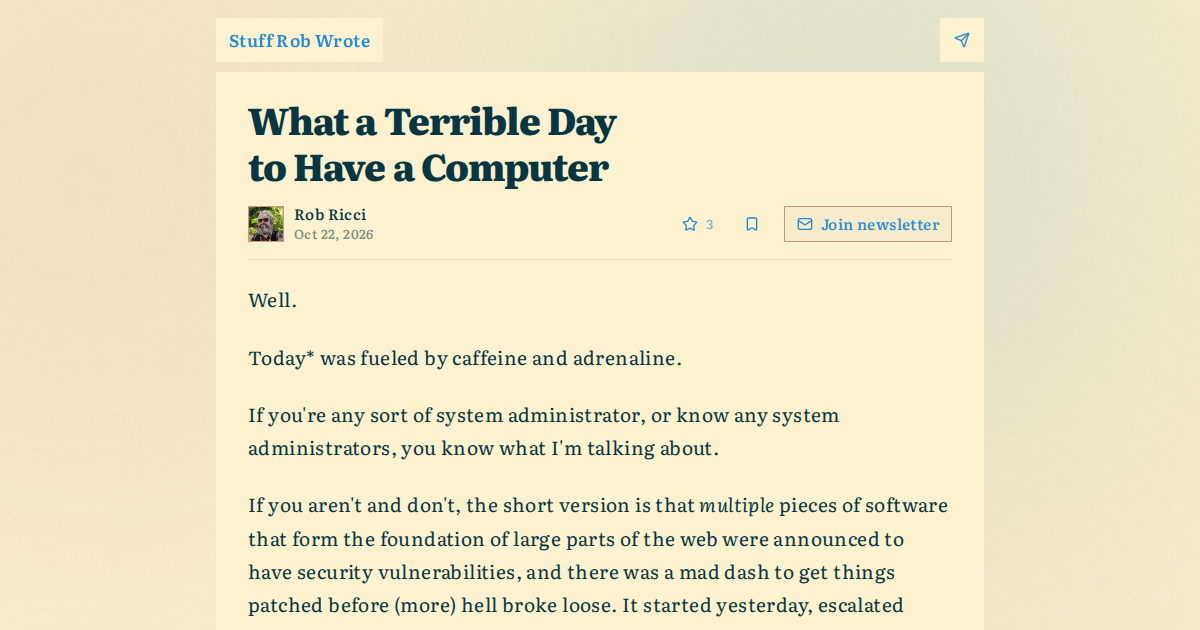Image resolution: width=1200 pixels, height=630 pixels.
Task: Bookmark this post with the bookmark icon
Action: [x=752, y=224]
